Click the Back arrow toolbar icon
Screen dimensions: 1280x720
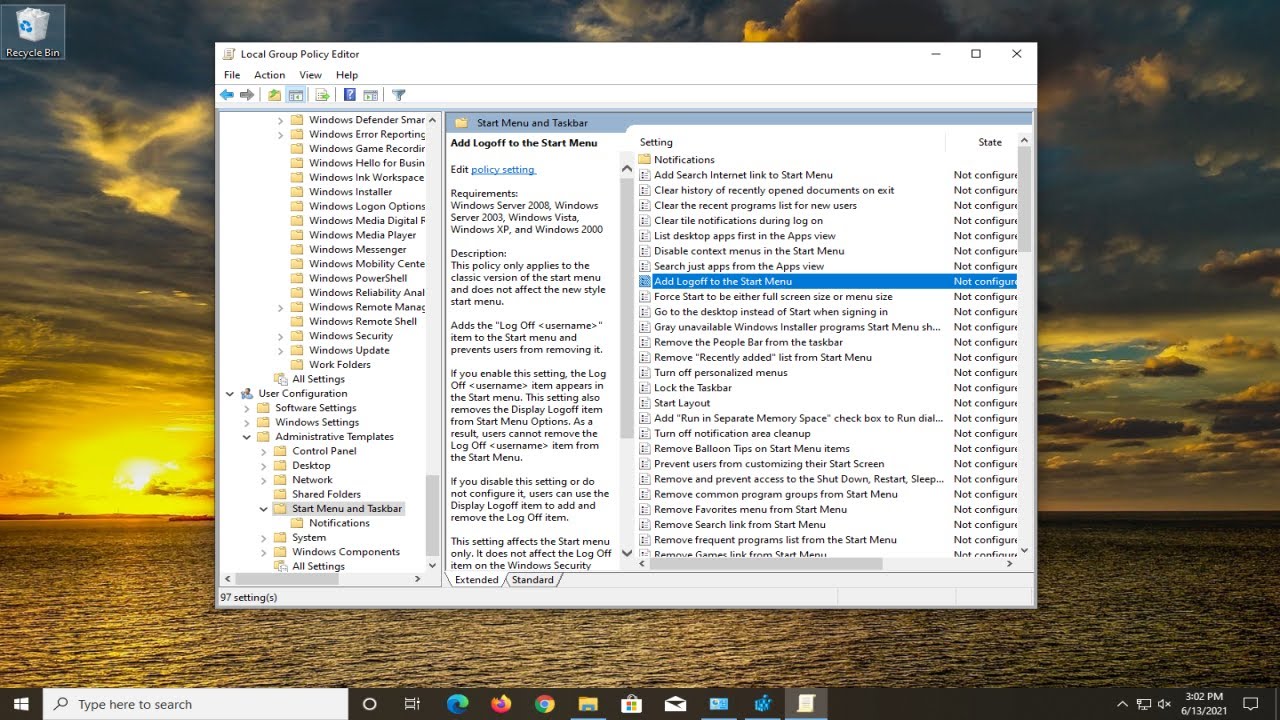(x=227, y=95)
